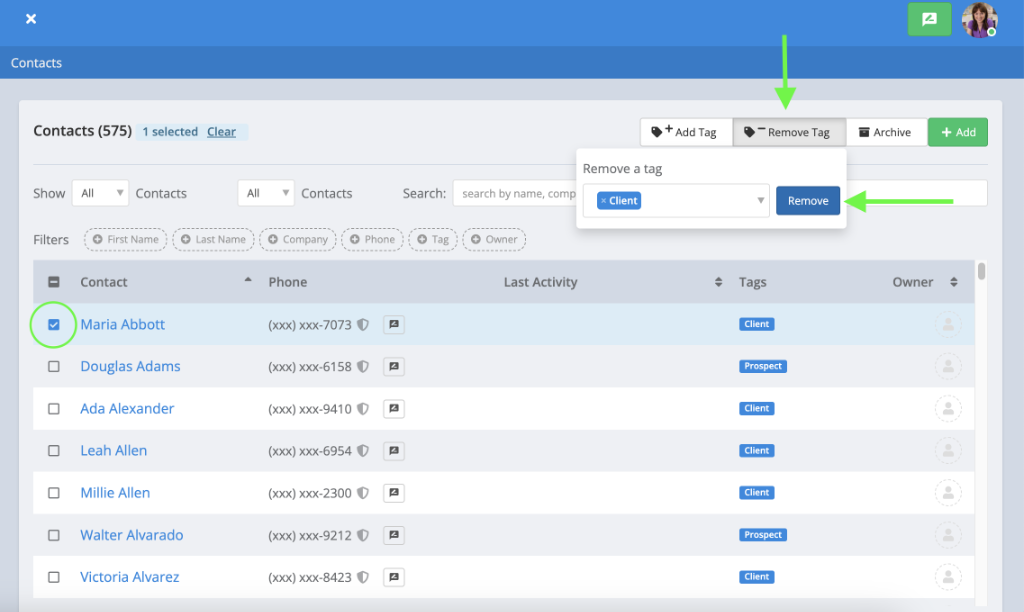Screen dimensions: 1024x612
Task: Click the blue Remove button
Action: (x=808, y=201)
